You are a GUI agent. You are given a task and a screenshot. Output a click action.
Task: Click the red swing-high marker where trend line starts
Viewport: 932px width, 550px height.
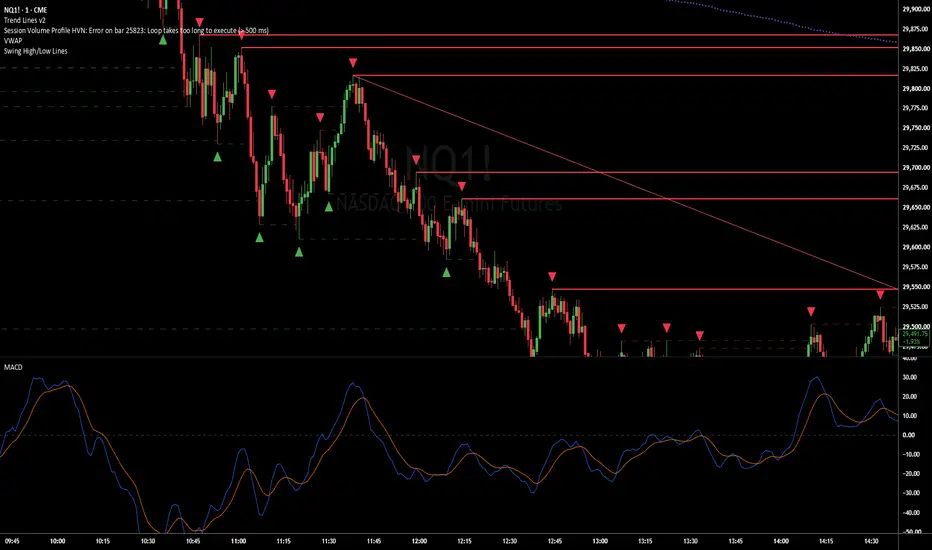point(353,62)
